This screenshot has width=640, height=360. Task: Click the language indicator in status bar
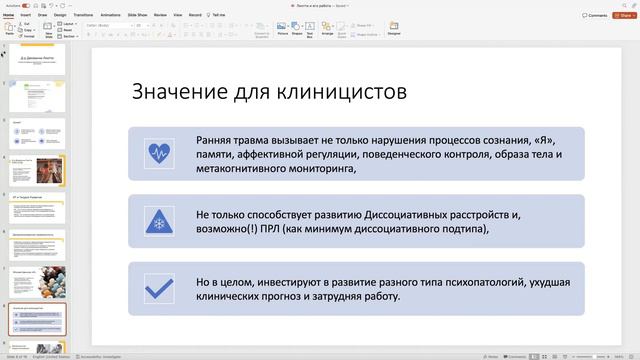click(x=51, y=357)
